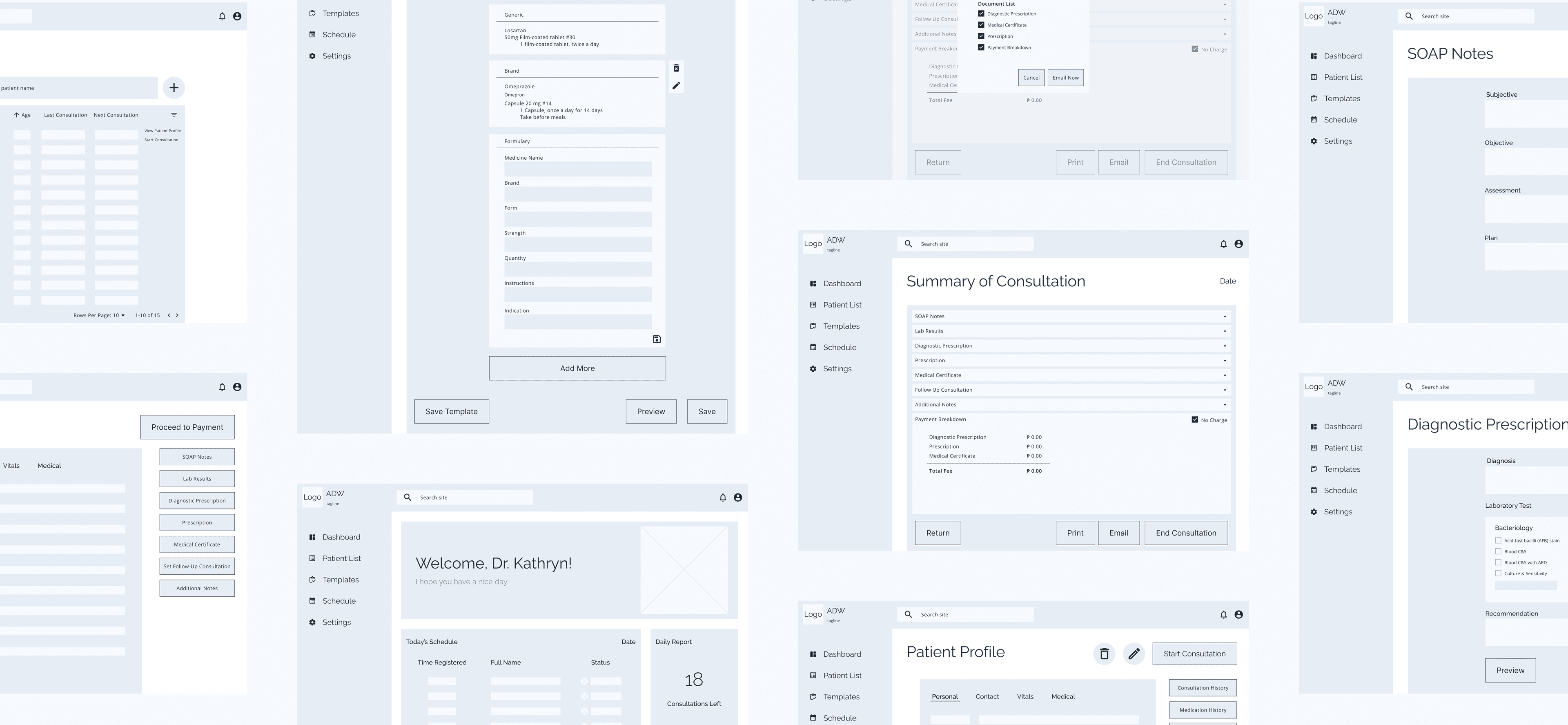Open the filter icon above the patient table
Image resolution: width=1568 pixels, height=725 pixels.
[x=174, y=114]
